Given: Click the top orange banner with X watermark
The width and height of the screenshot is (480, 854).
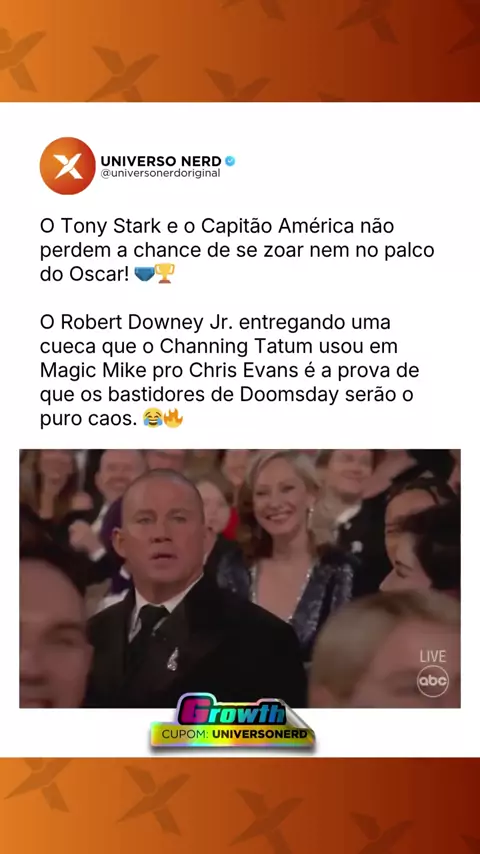Looking at the screenshot, I should [240, 51].
